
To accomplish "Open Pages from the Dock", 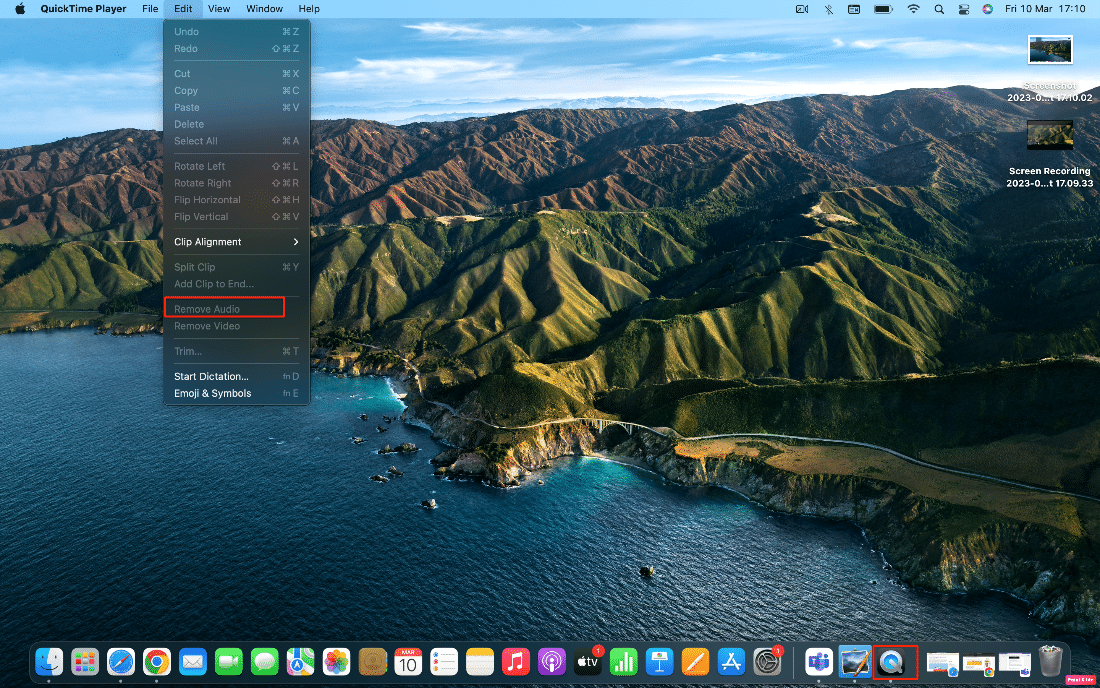I will click(695, 661).
